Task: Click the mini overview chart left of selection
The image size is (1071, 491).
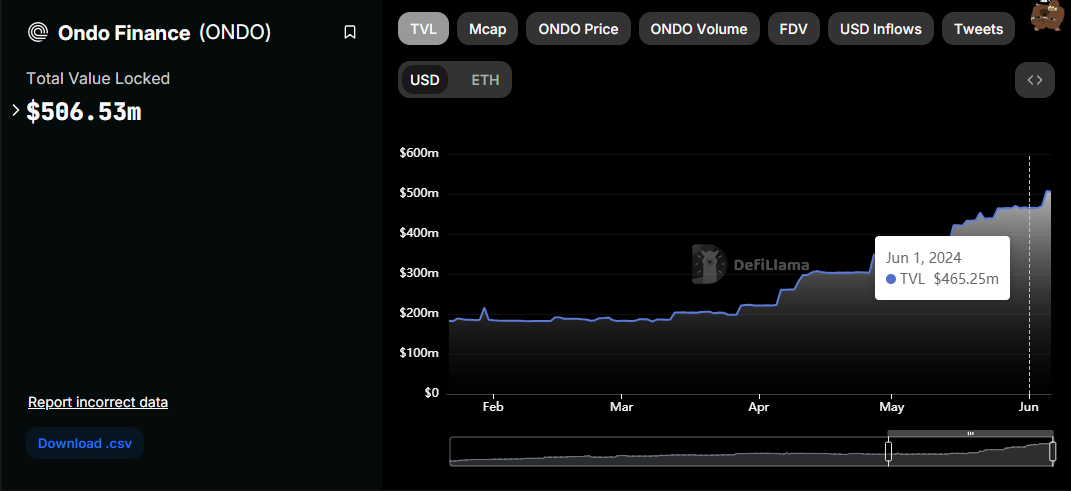Action: tap(668, 452)
